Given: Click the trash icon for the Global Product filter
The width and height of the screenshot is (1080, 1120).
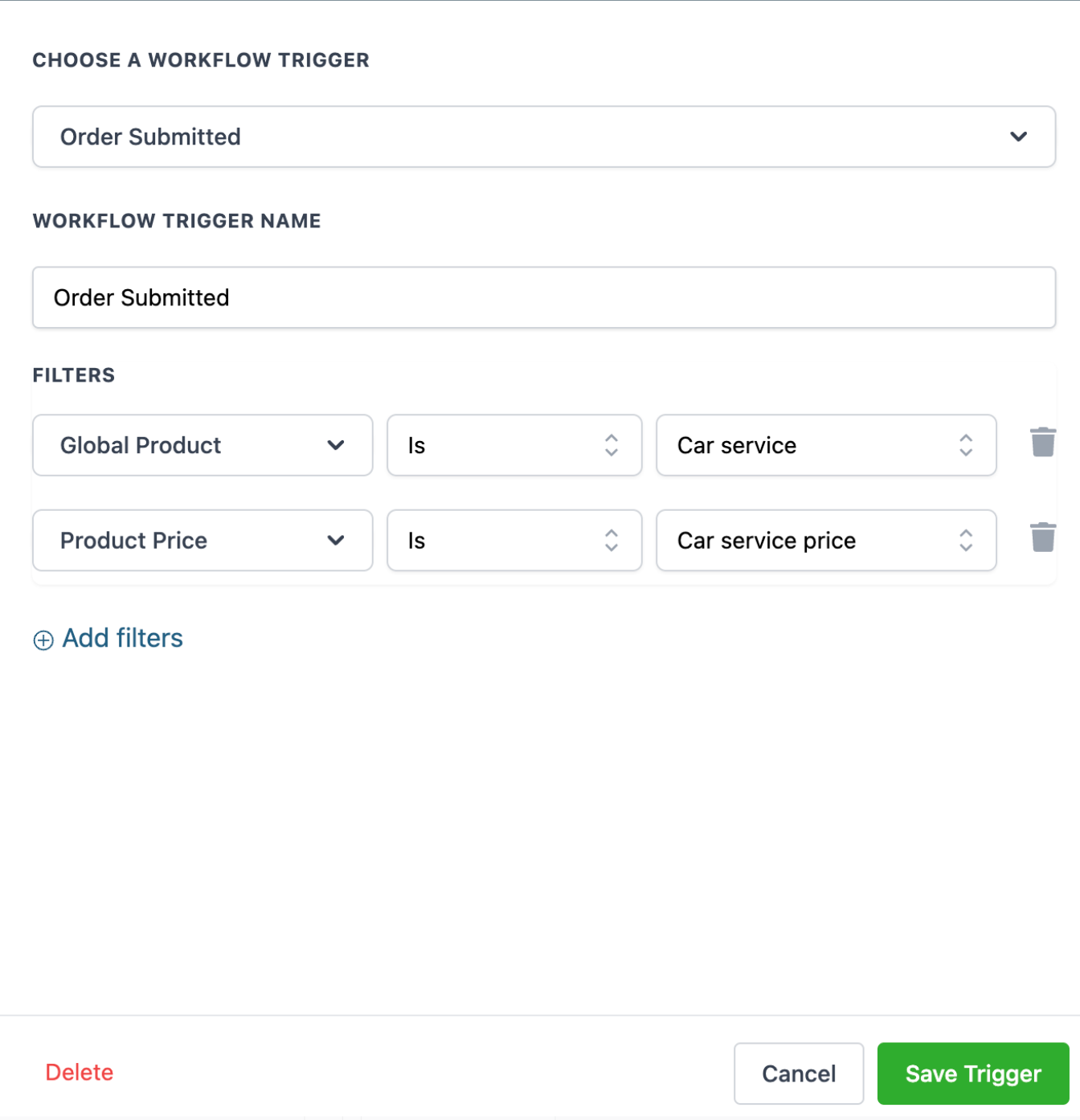Looking at the screenshot, I should tap(1042, 443).
